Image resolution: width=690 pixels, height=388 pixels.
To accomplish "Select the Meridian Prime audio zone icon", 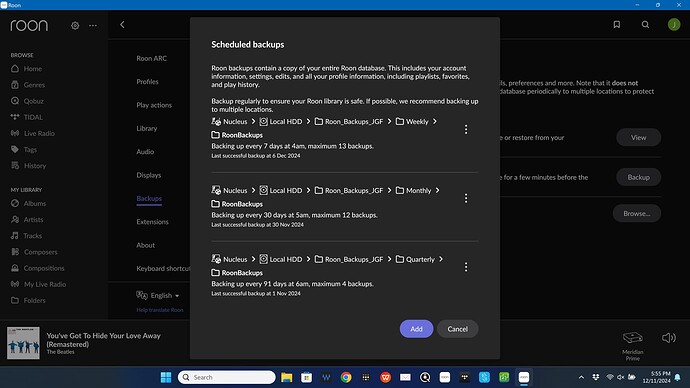I will 633,338.
